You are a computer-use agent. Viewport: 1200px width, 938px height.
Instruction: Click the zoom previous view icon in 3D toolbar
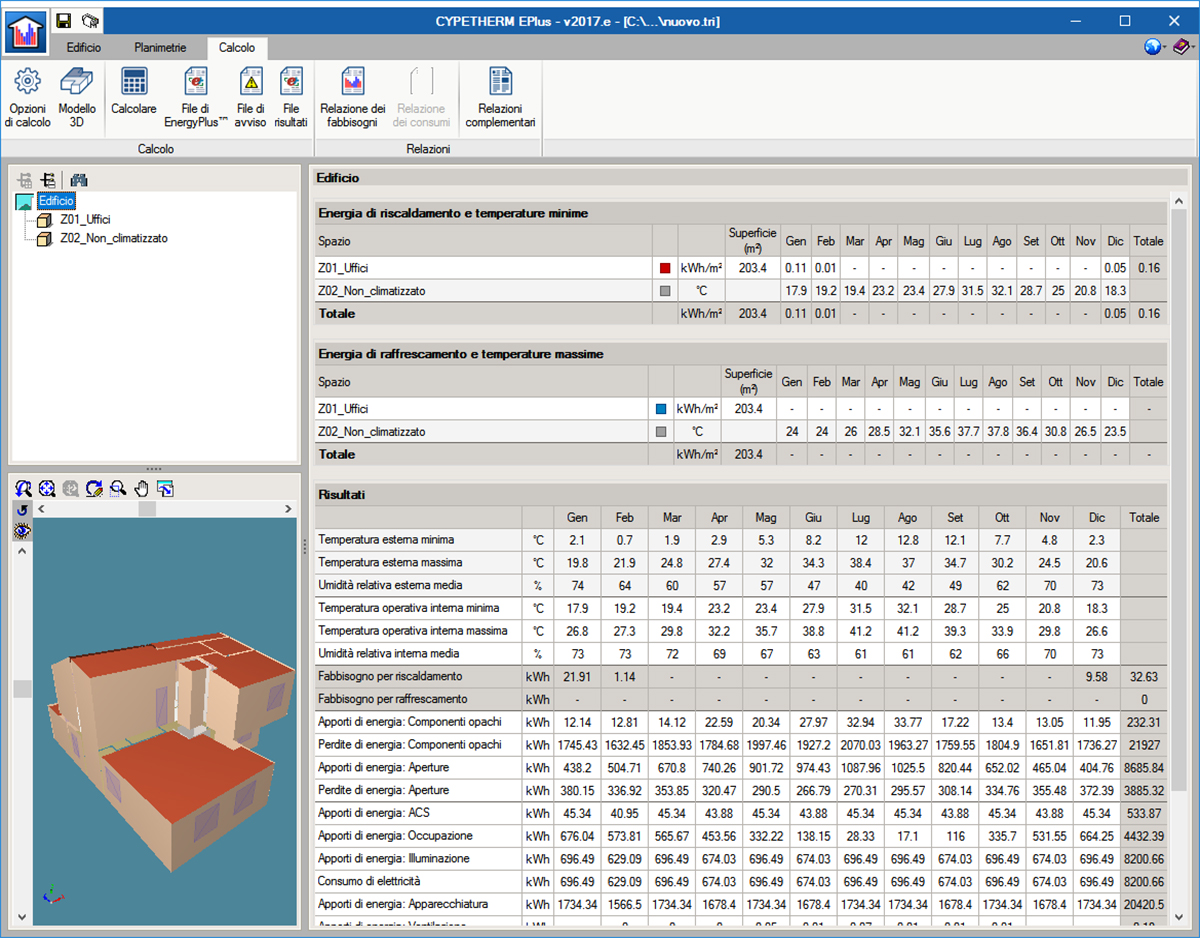coord(23,488)
